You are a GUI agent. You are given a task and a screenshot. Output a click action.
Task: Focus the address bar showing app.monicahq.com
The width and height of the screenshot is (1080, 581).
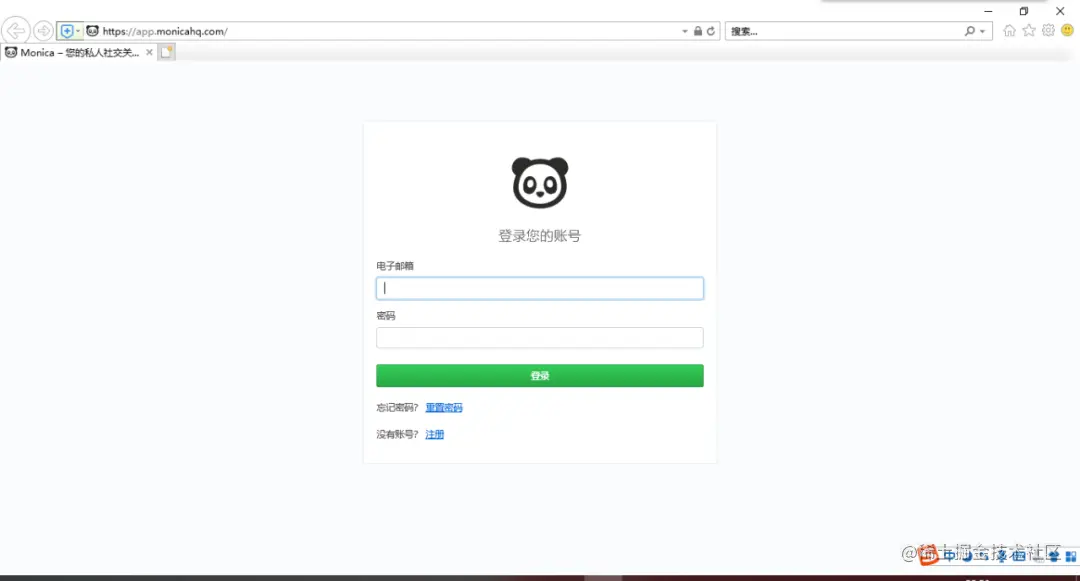coord(386,31)
